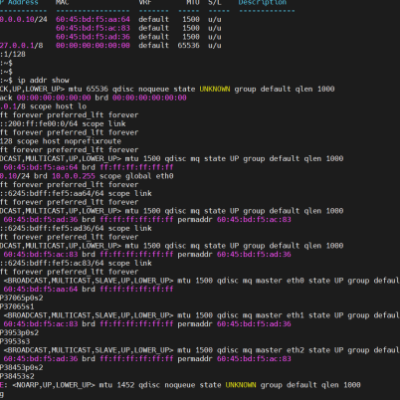Click yellow UNKNOWN on the mtu 1452 line
Screen dimensions: 400x400
pos(241,385)
